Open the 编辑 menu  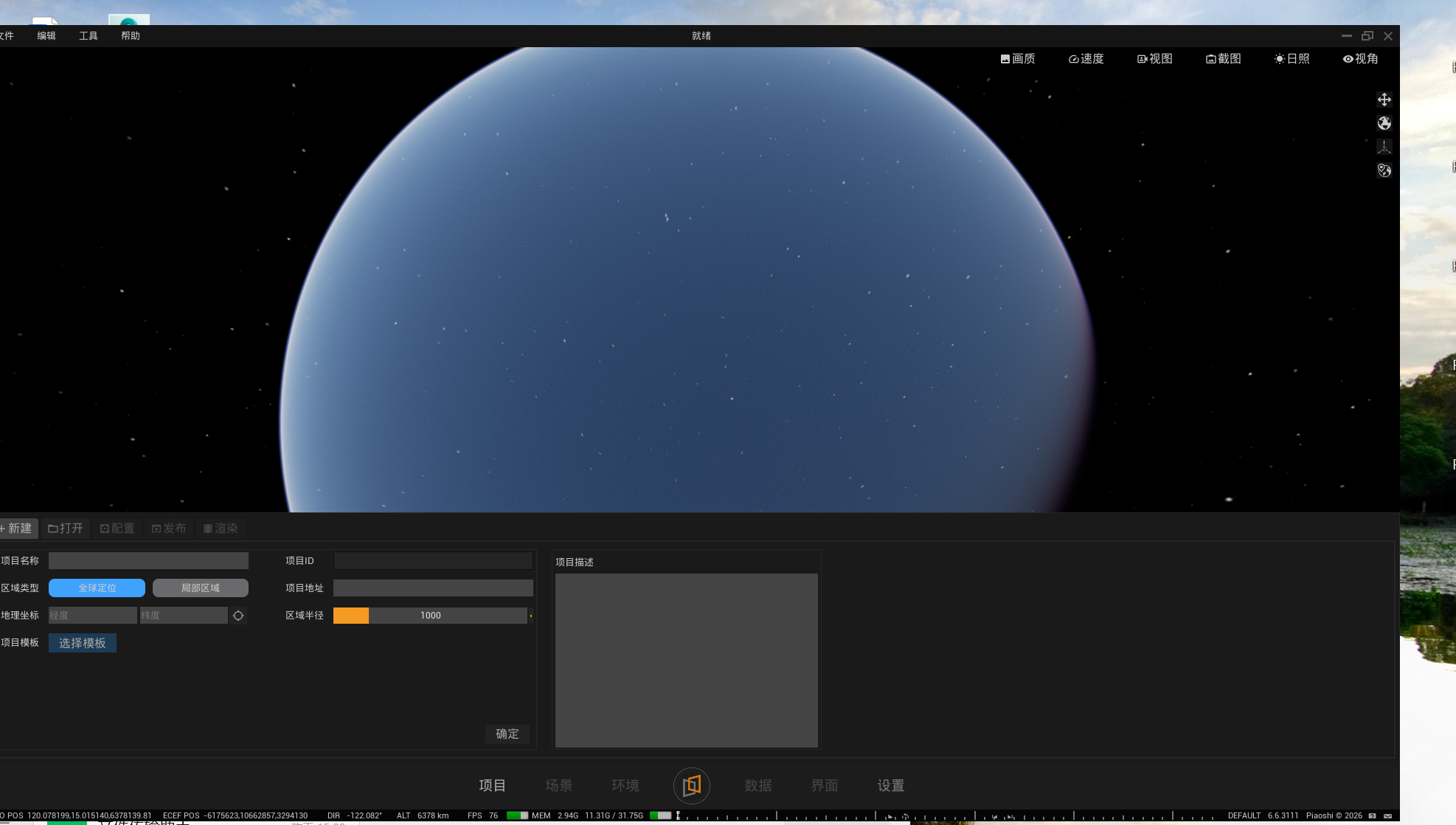(x=46, y=36)
